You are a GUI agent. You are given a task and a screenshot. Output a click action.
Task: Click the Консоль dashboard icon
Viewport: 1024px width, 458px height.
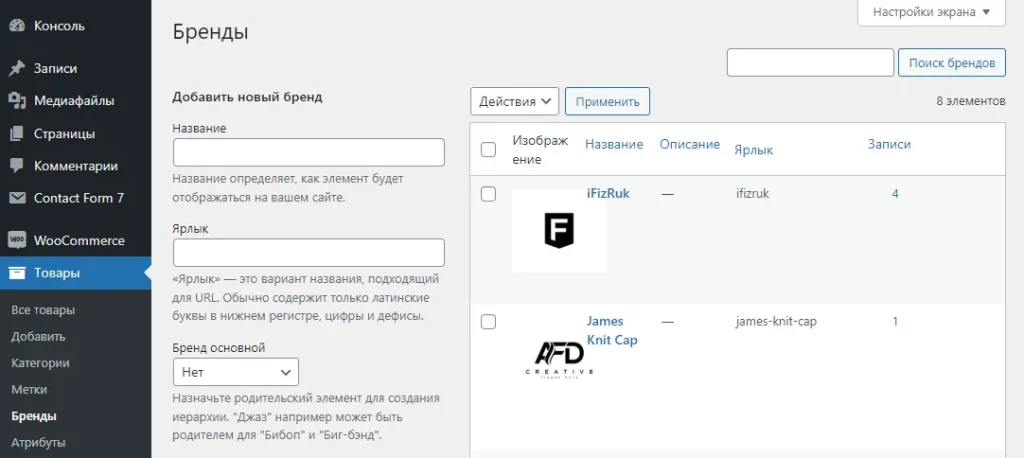(18, 27)
